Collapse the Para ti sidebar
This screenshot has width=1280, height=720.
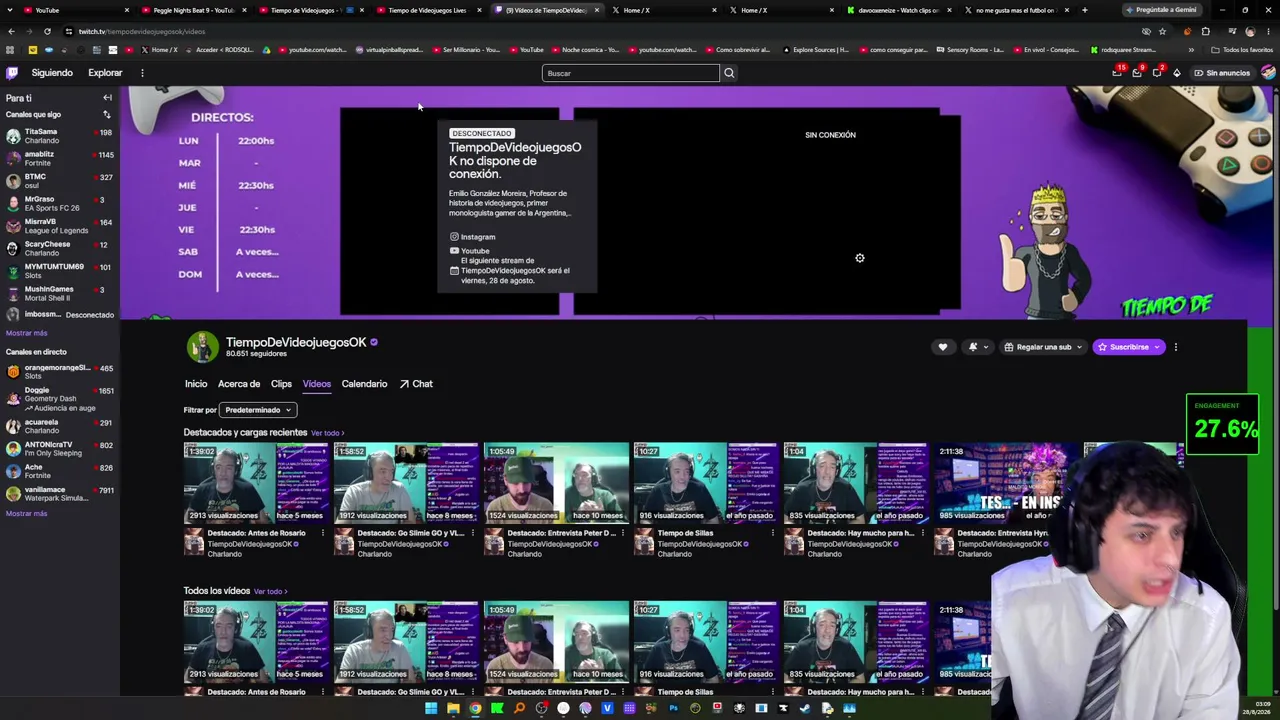tap(107, 98)
